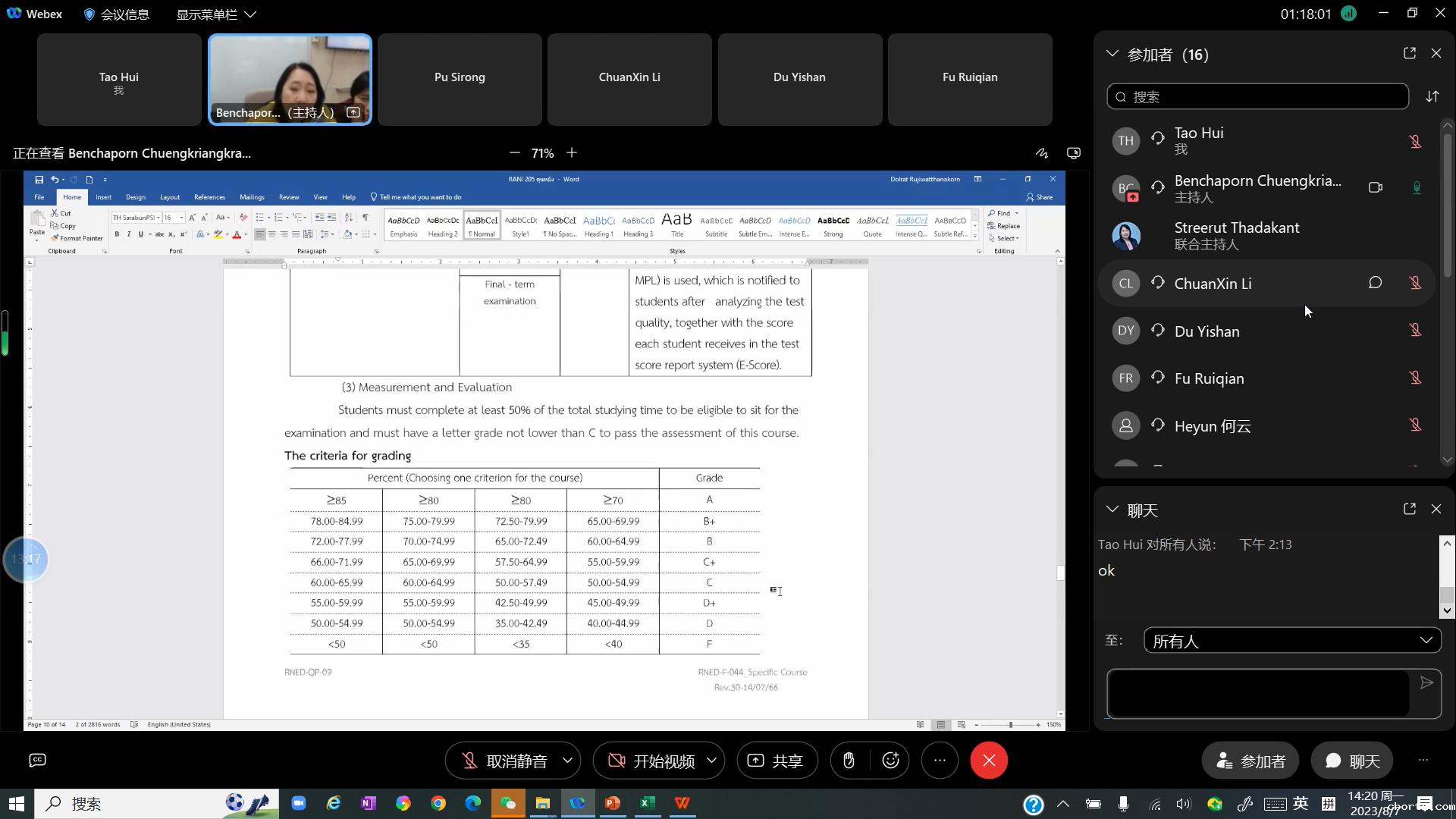Click the raise hand icon
Image resolution: width=1456 pixels, height=819 pixels.
point(849,761)
